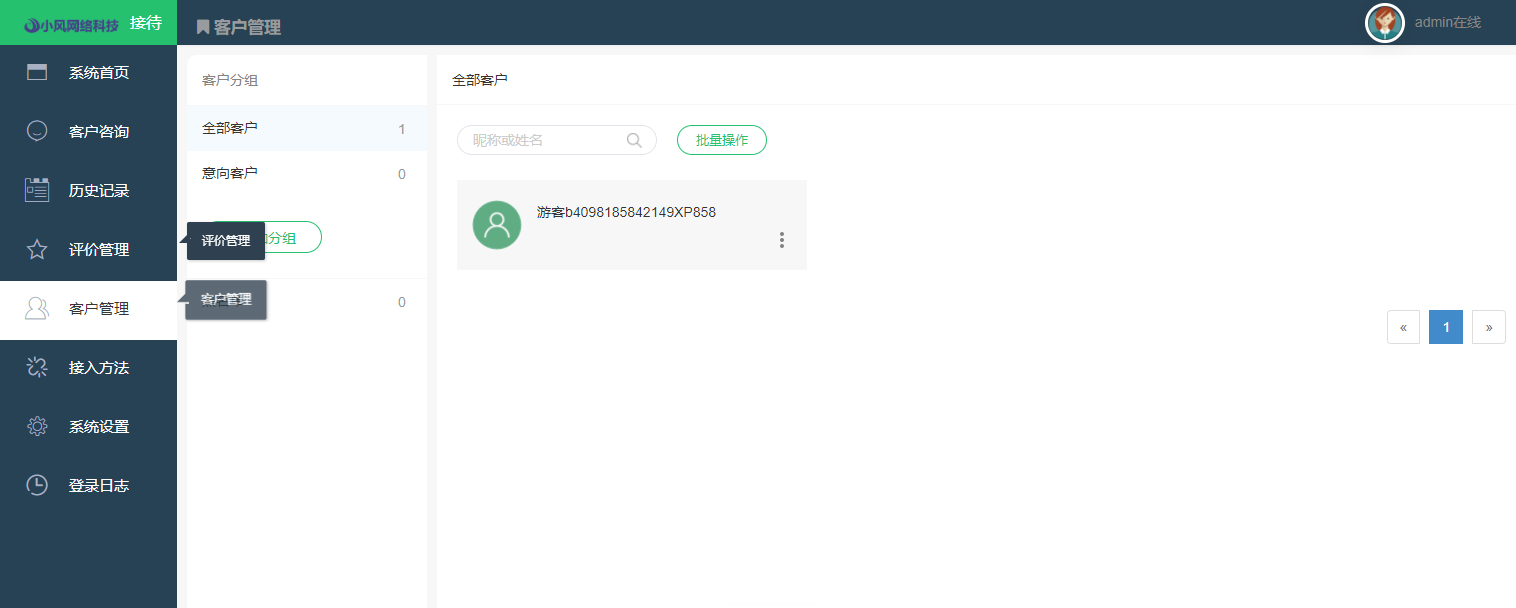1516x608 pixels.
Task: Click the 客户咨询 chat bubble icon
Action: (x=37, y=131)
